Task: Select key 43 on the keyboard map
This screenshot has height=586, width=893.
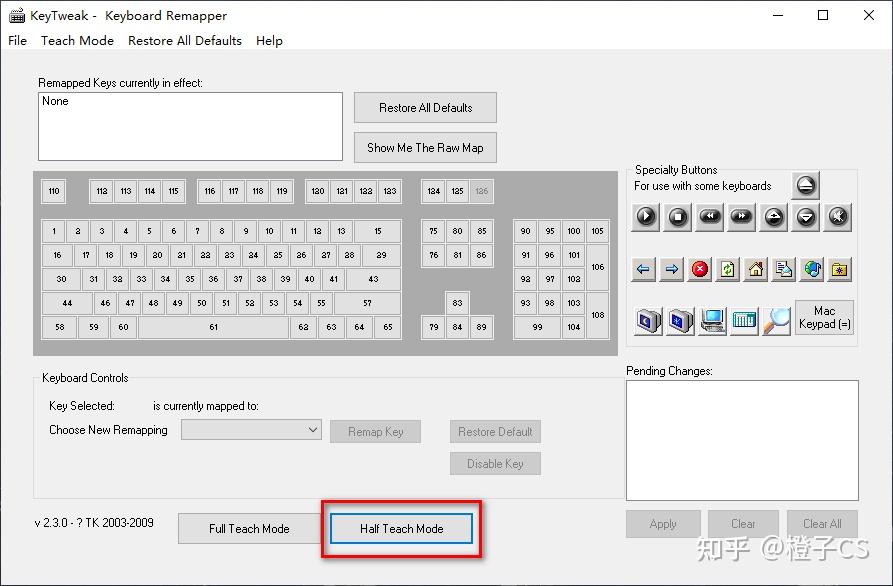Action: 373,279
